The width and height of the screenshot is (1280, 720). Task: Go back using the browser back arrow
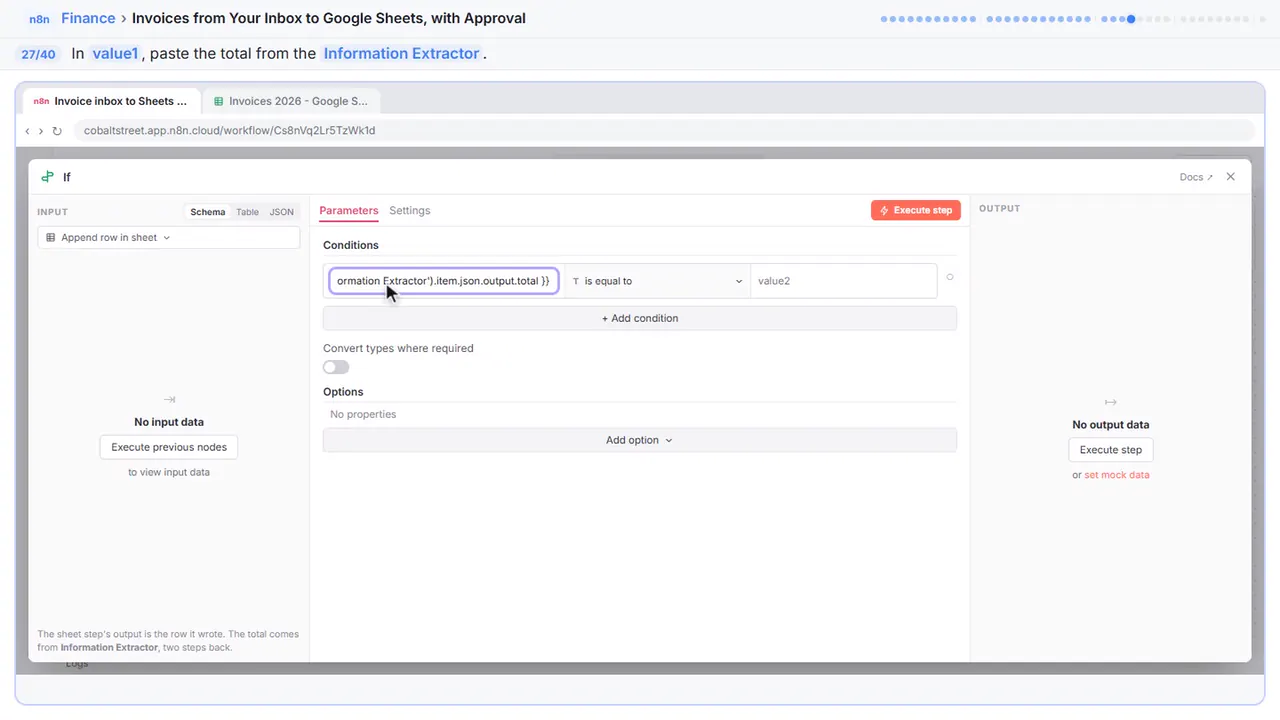(27, 131)
